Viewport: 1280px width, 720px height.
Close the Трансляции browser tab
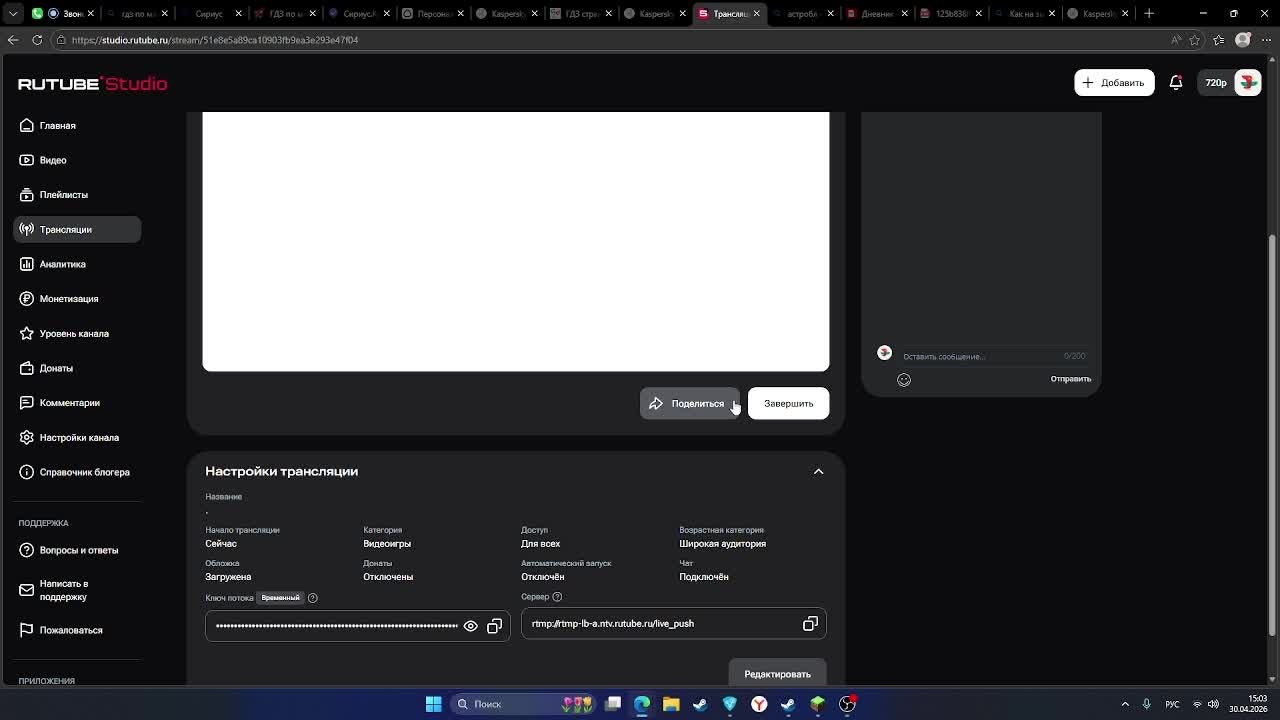coord(756,13)
